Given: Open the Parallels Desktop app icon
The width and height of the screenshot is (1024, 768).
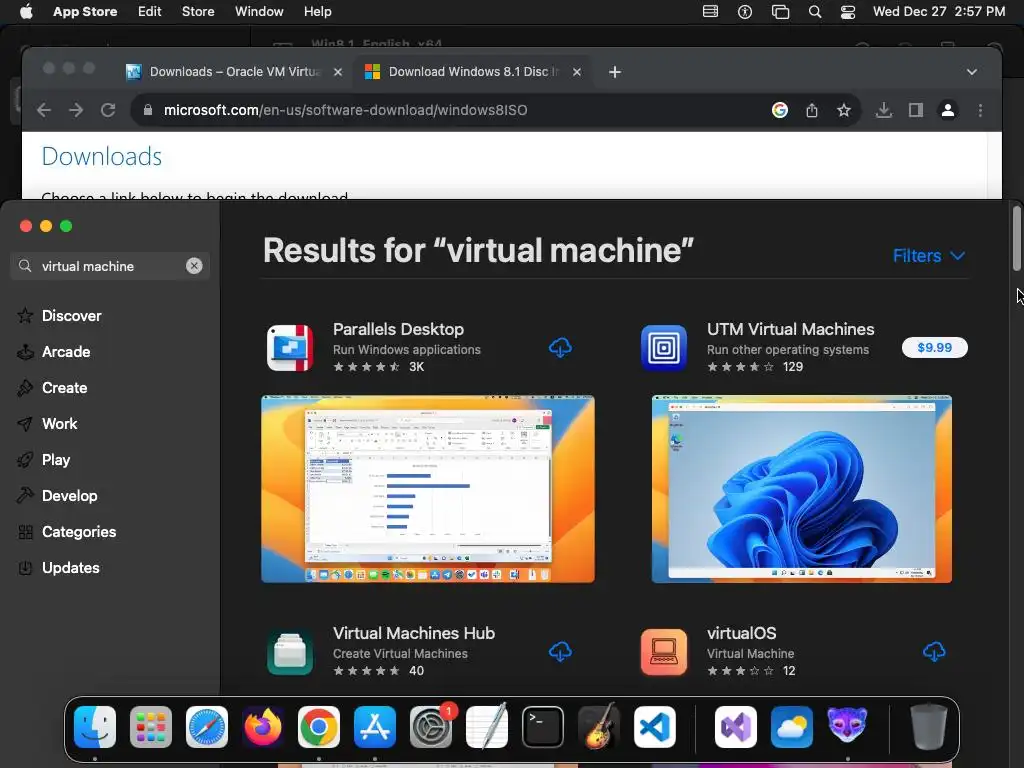Looking at the screenshot, I should pos(290,347).
